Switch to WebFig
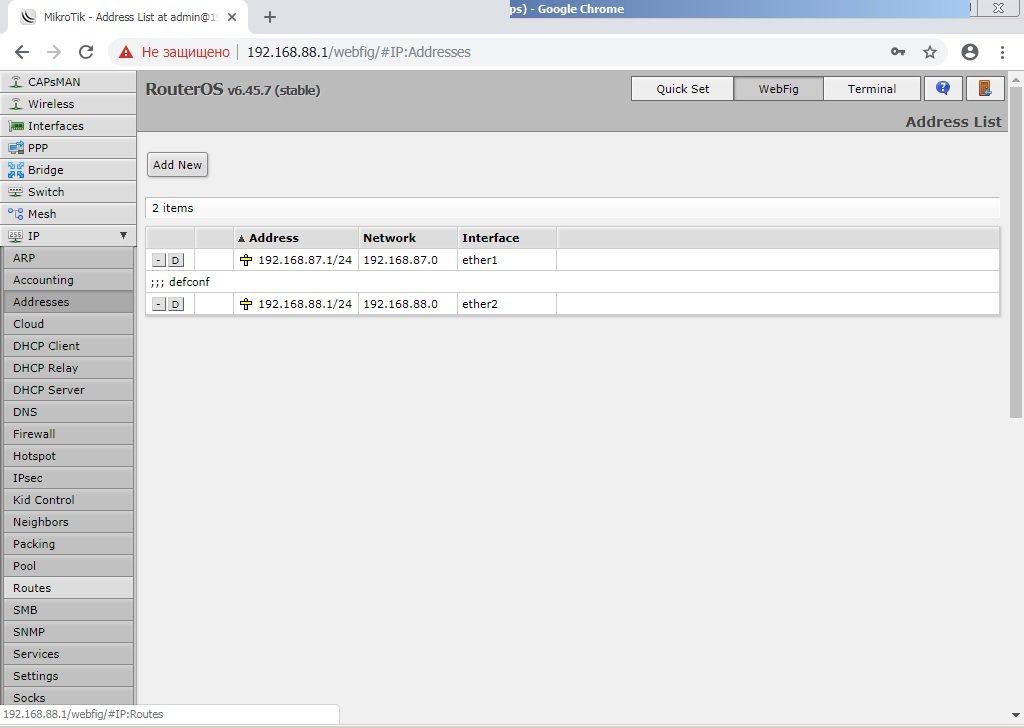The width and height of the screenshot is (1024, 728). (778, 89)
